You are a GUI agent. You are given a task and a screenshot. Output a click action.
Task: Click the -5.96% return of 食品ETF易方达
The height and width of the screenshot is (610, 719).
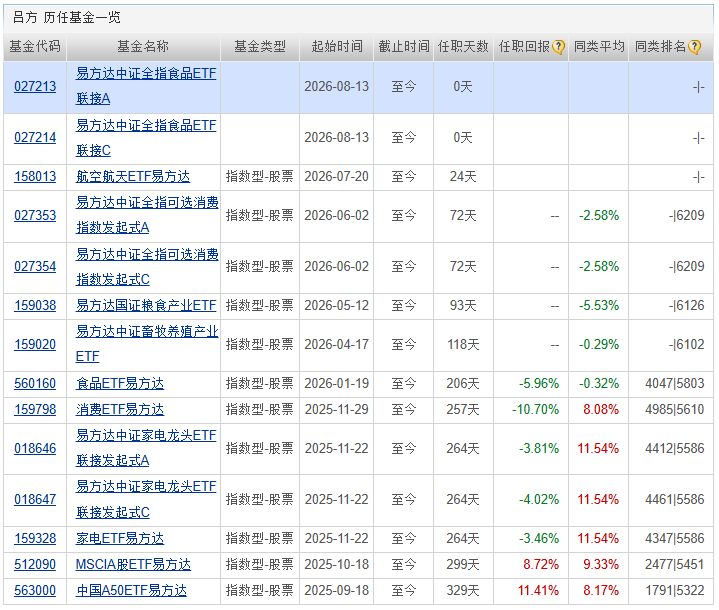539,383
